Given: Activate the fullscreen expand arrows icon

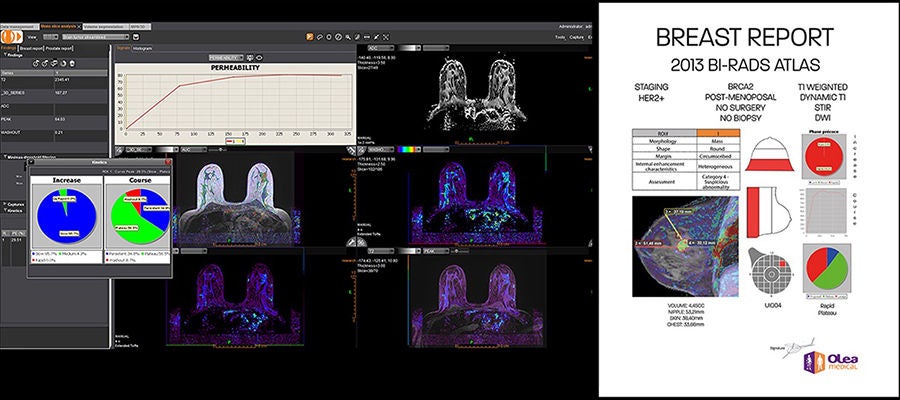Looking at the screenshot, I should point(386,37).
